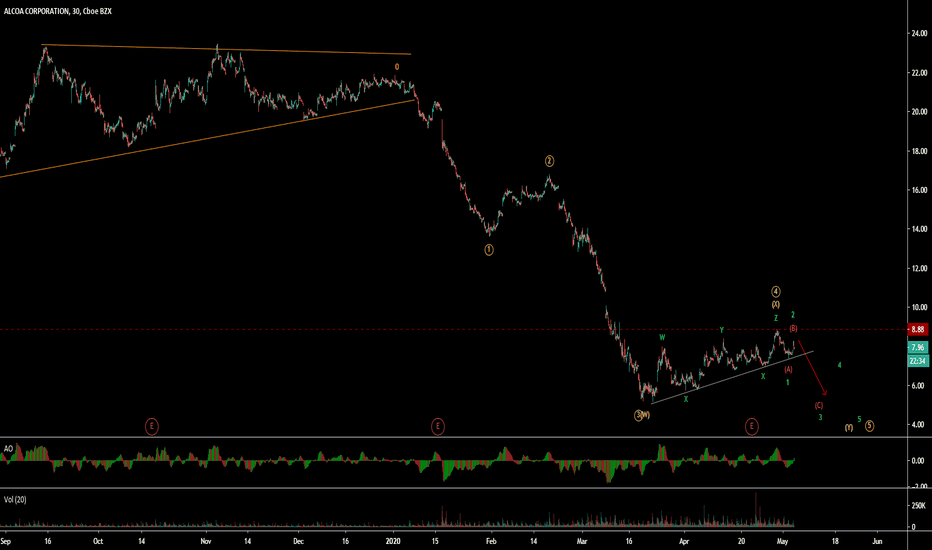Click the Nov date label
The width and height of the screenshot is (932, 550).
(206, 541)
